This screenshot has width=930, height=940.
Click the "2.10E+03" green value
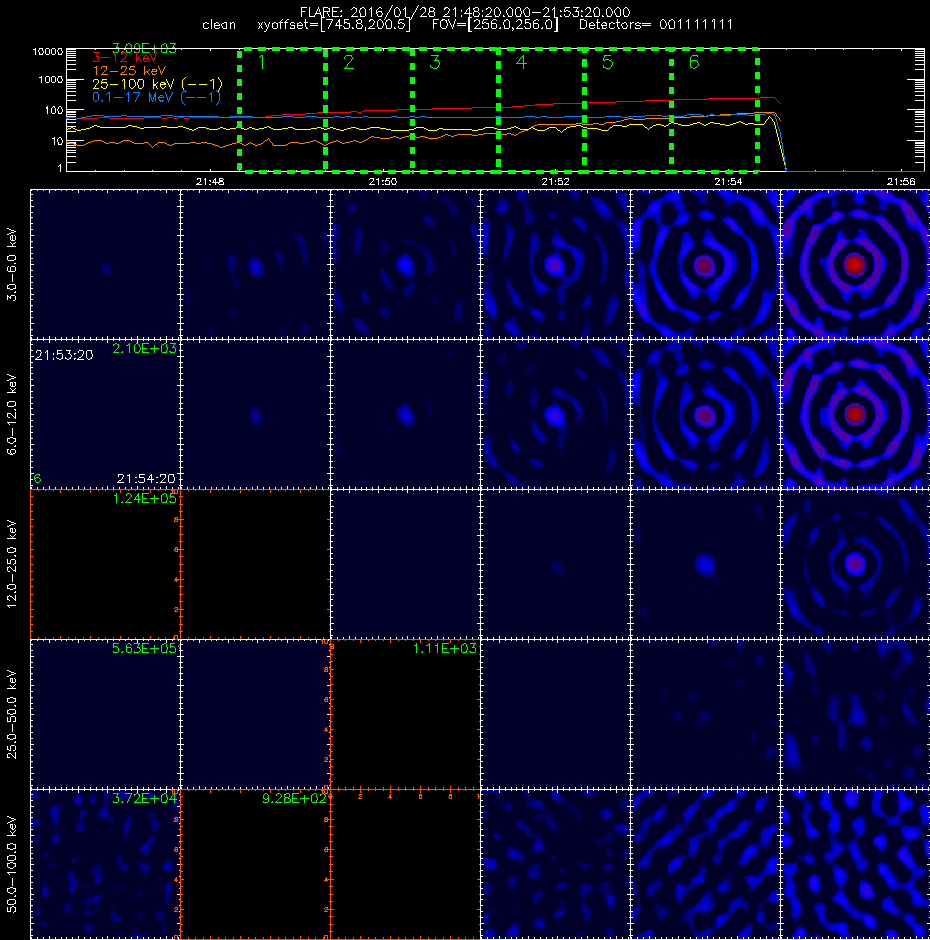pyautogui.click(x=145, y=348)
